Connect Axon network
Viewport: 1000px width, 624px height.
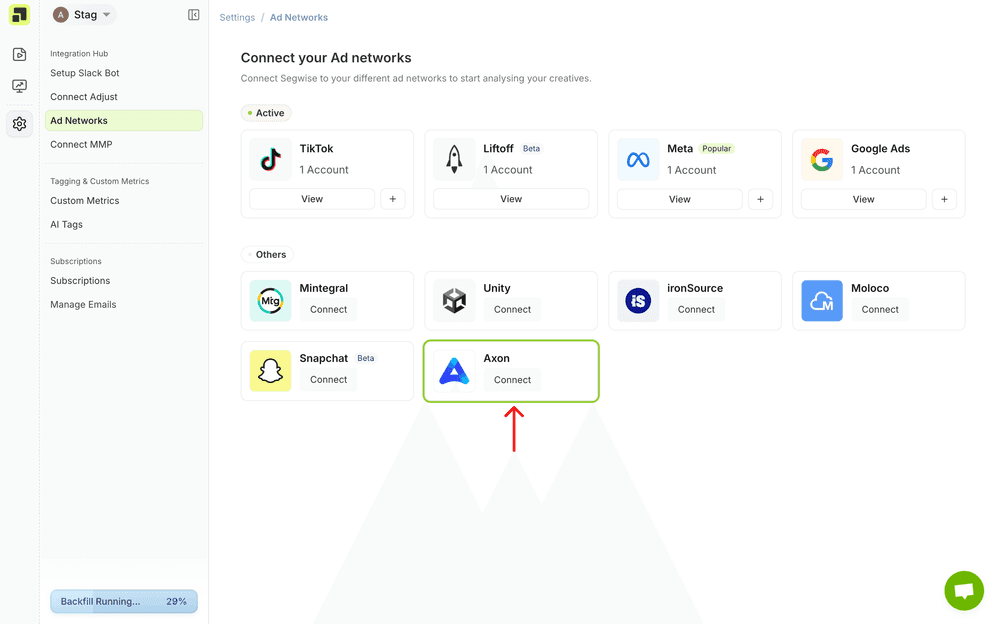(512, 380)
